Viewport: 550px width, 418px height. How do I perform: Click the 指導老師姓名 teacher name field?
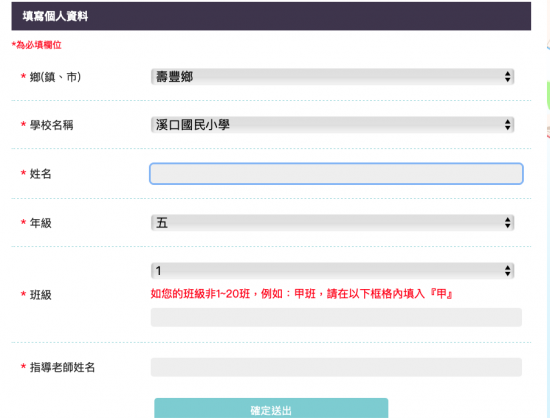pyautogui.click(x=336, y=367)
